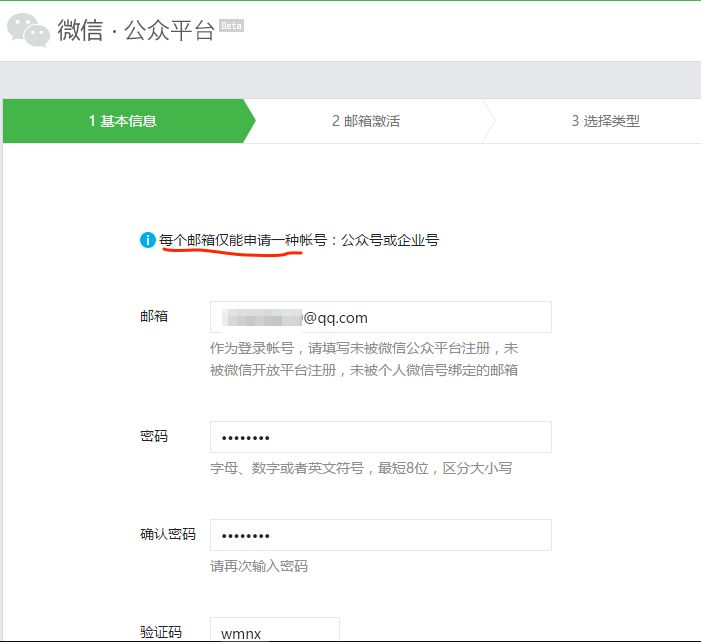Click the blue info icon beside the notice

coord(148,240)
